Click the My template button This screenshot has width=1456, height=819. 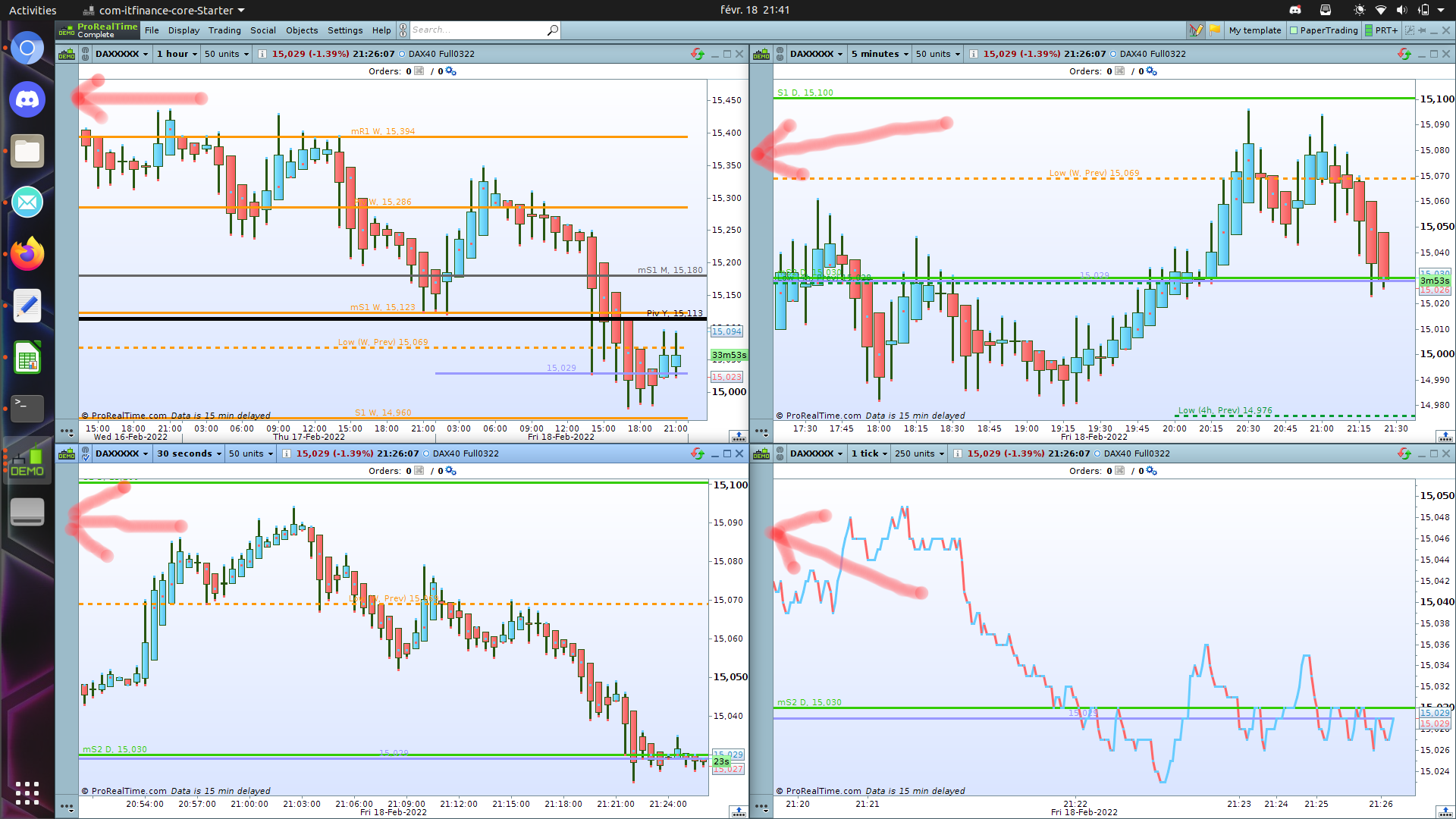(x=1254, y=30)
